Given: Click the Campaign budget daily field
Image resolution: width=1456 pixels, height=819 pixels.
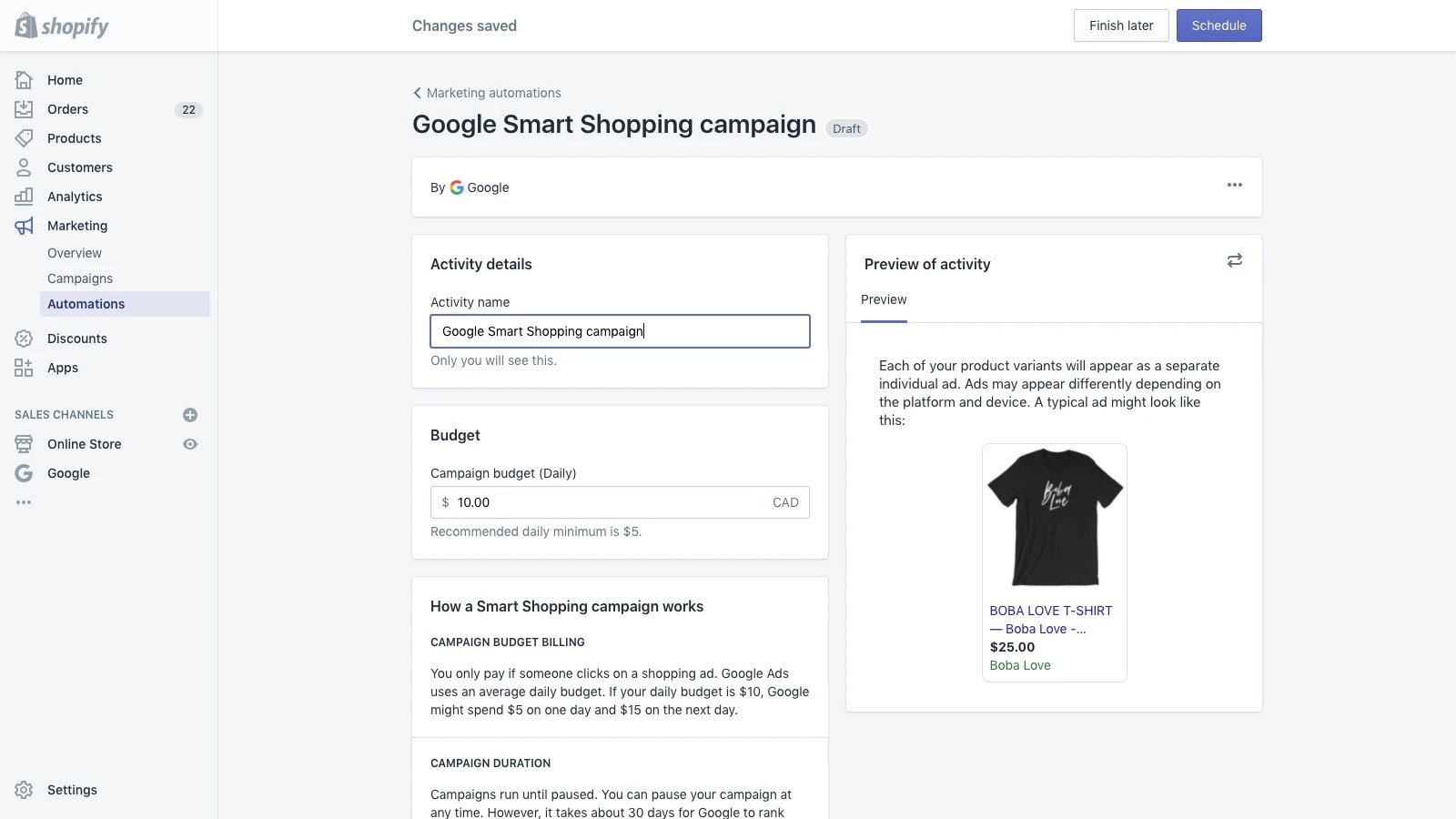Looking at the screenshot, I should point(610,502).
